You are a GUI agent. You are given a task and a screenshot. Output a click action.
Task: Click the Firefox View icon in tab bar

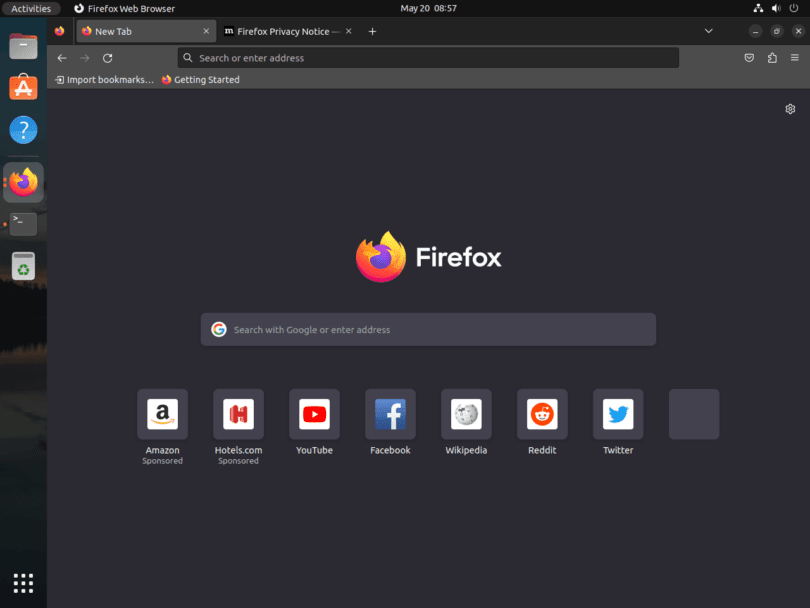point(59,31)
